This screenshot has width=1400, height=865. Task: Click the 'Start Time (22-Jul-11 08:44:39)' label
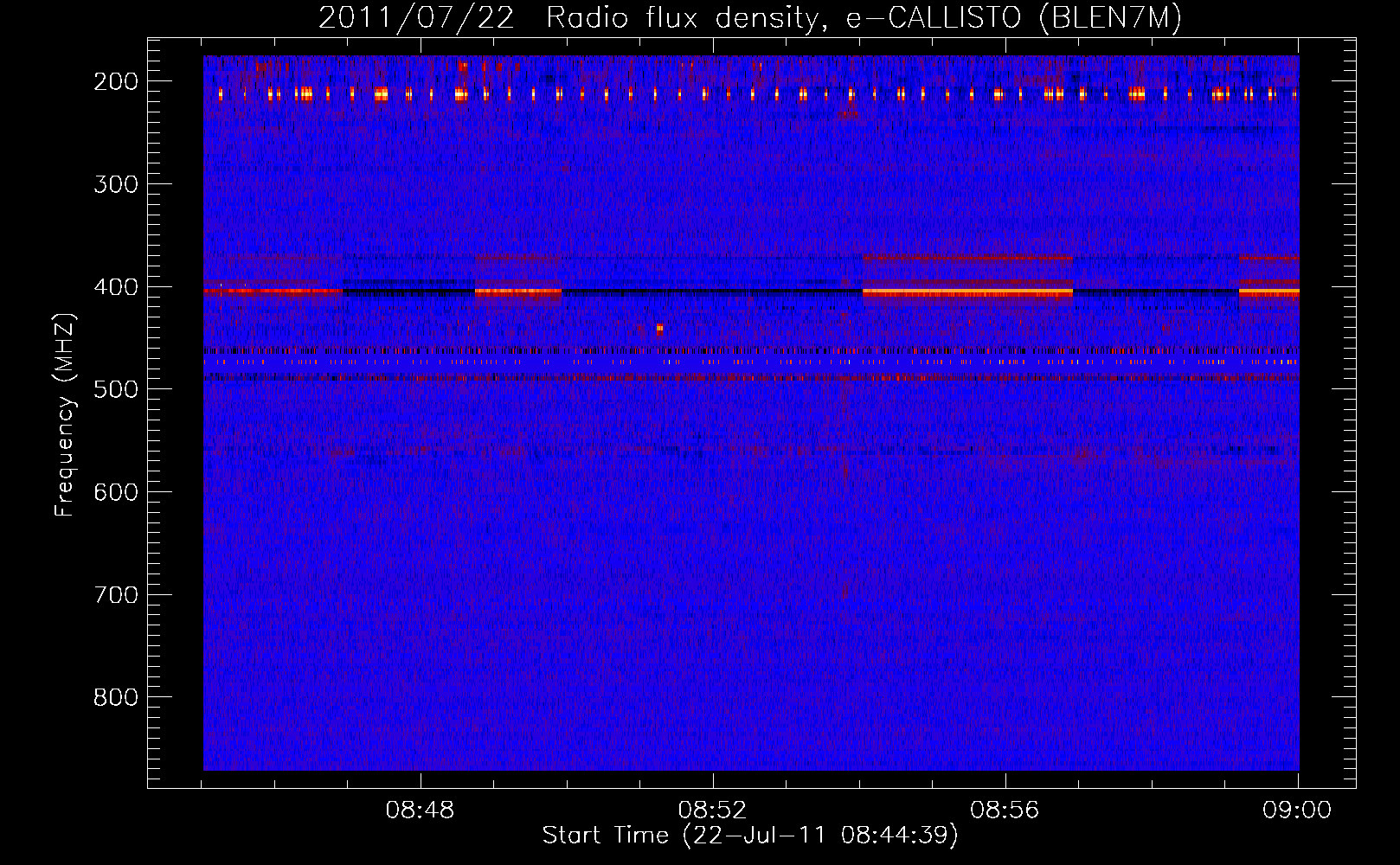[x=750, y=836]
